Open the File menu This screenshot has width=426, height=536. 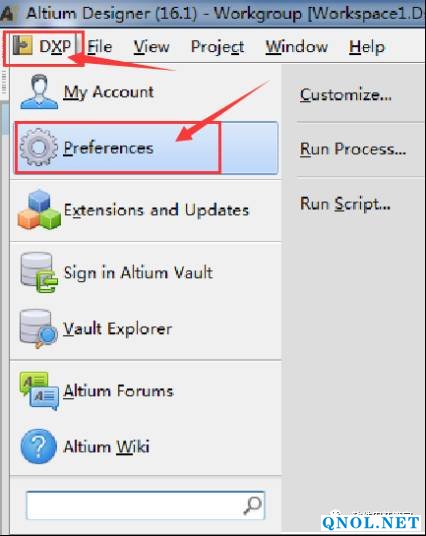click(x=99, y=46)
